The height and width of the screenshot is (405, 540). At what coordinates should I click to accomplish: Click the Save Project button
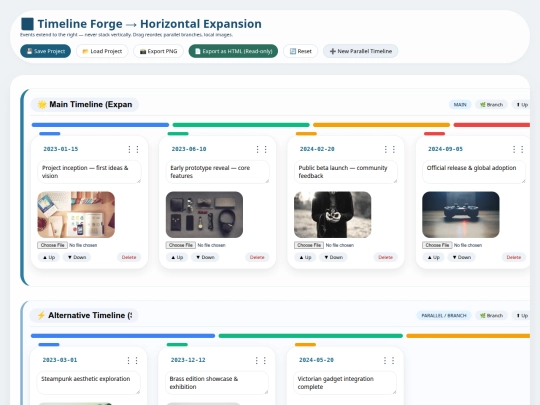pos(45,51)
